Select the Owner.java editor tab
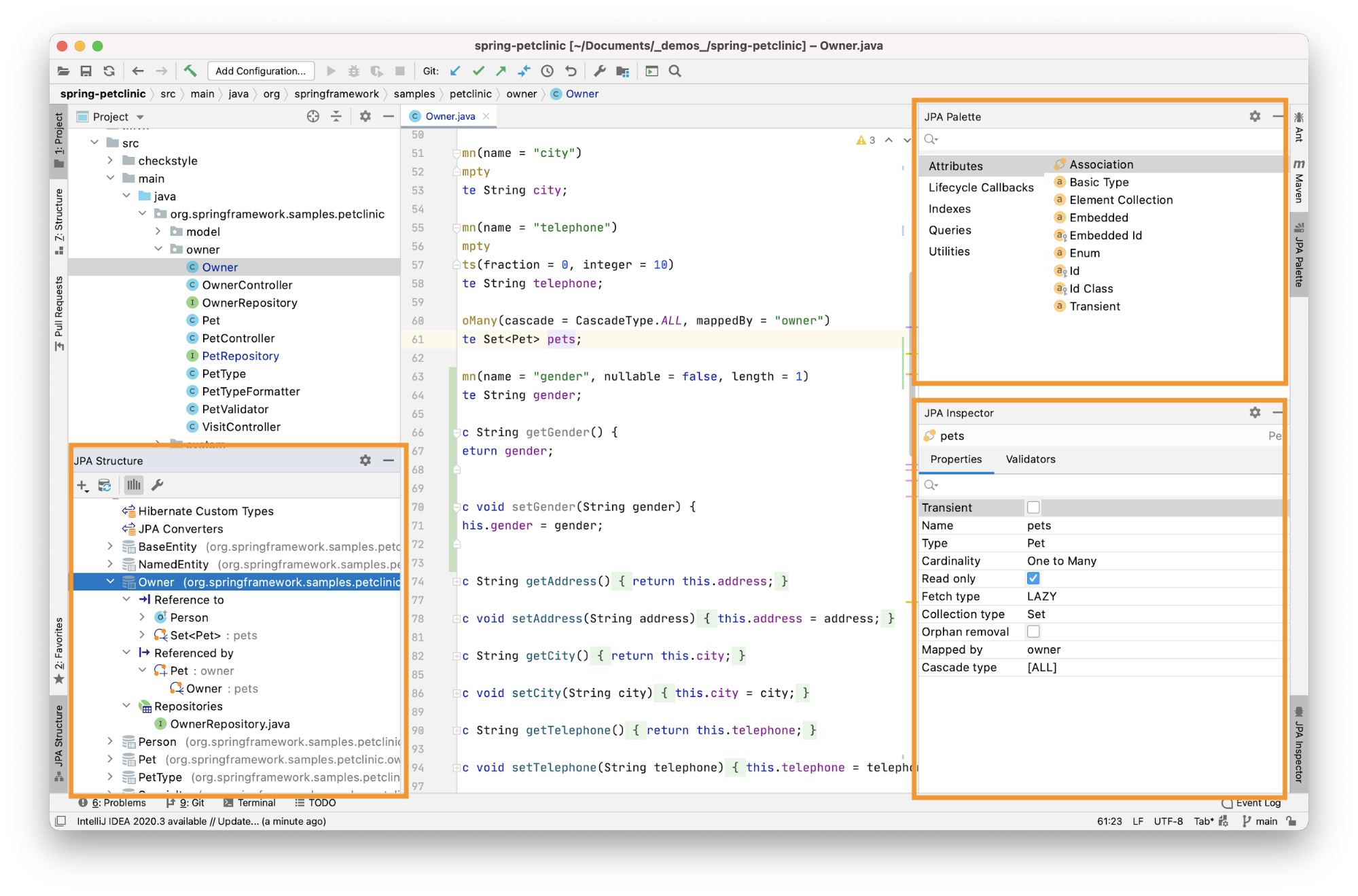Viewport: 1358px width, 896px height. point(450,116)
